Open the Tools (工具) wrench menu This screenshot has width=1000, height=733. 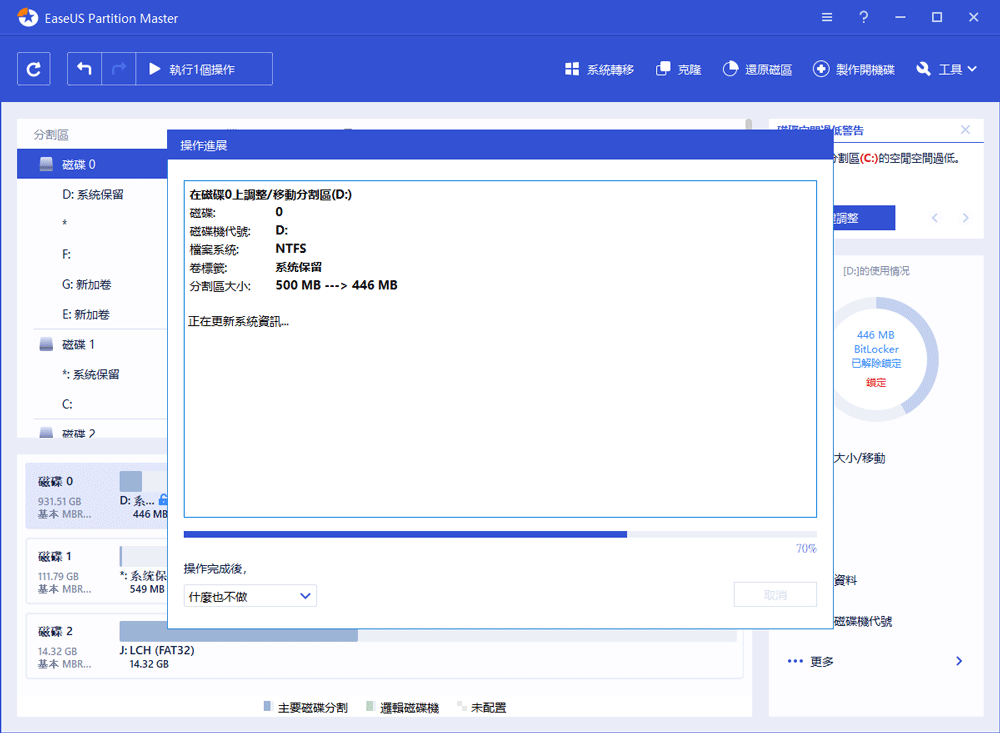click(946, 68)
